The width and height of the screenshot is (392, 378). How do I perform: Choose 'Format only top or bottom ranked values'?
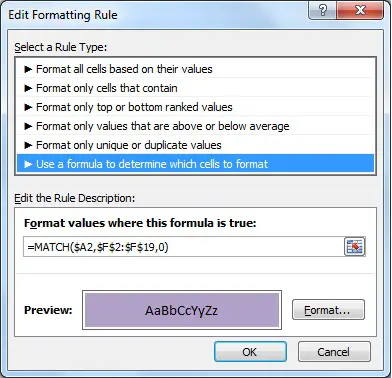[x=196, y=107]
